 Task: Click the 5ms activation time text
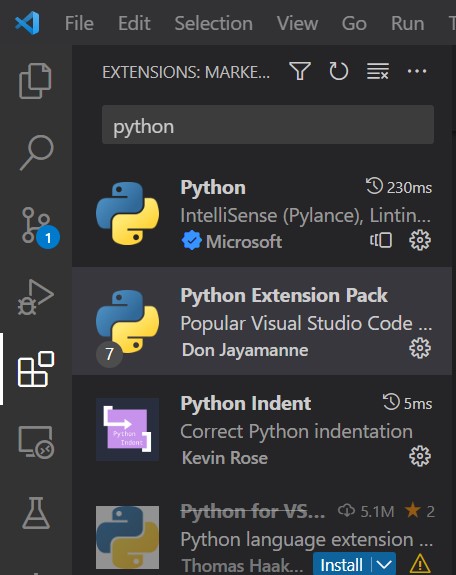[x=418, y=403]
